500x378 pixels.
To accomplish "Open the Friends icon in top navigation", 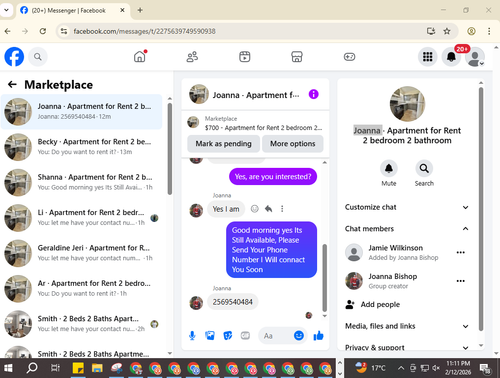I will click(192, 57).
